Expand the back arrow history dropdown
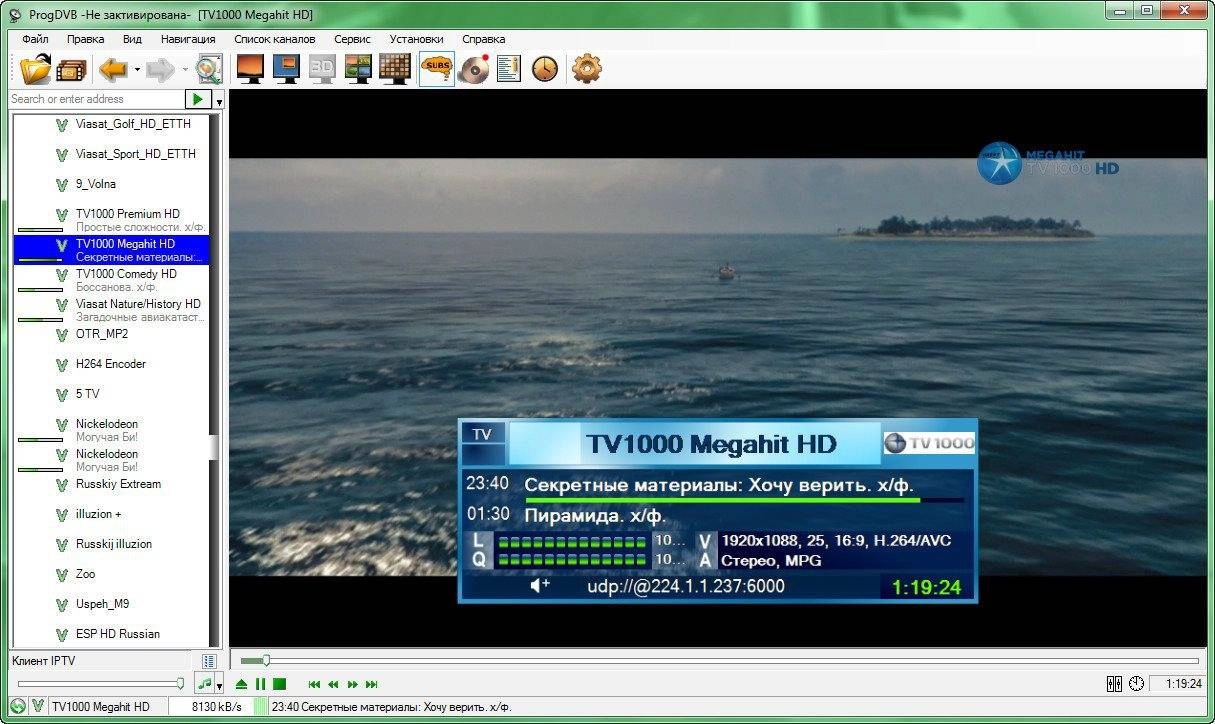Image resolution: width=1215 pixels, height=724 pixels. 137,70
